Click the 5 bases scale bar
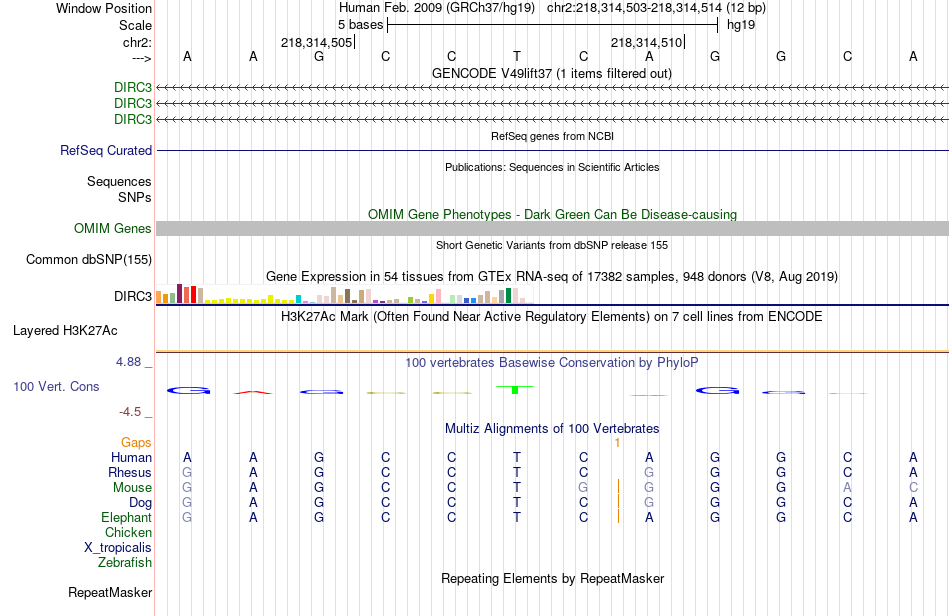This screenshot has width=950, height=616. coord(552,25)
